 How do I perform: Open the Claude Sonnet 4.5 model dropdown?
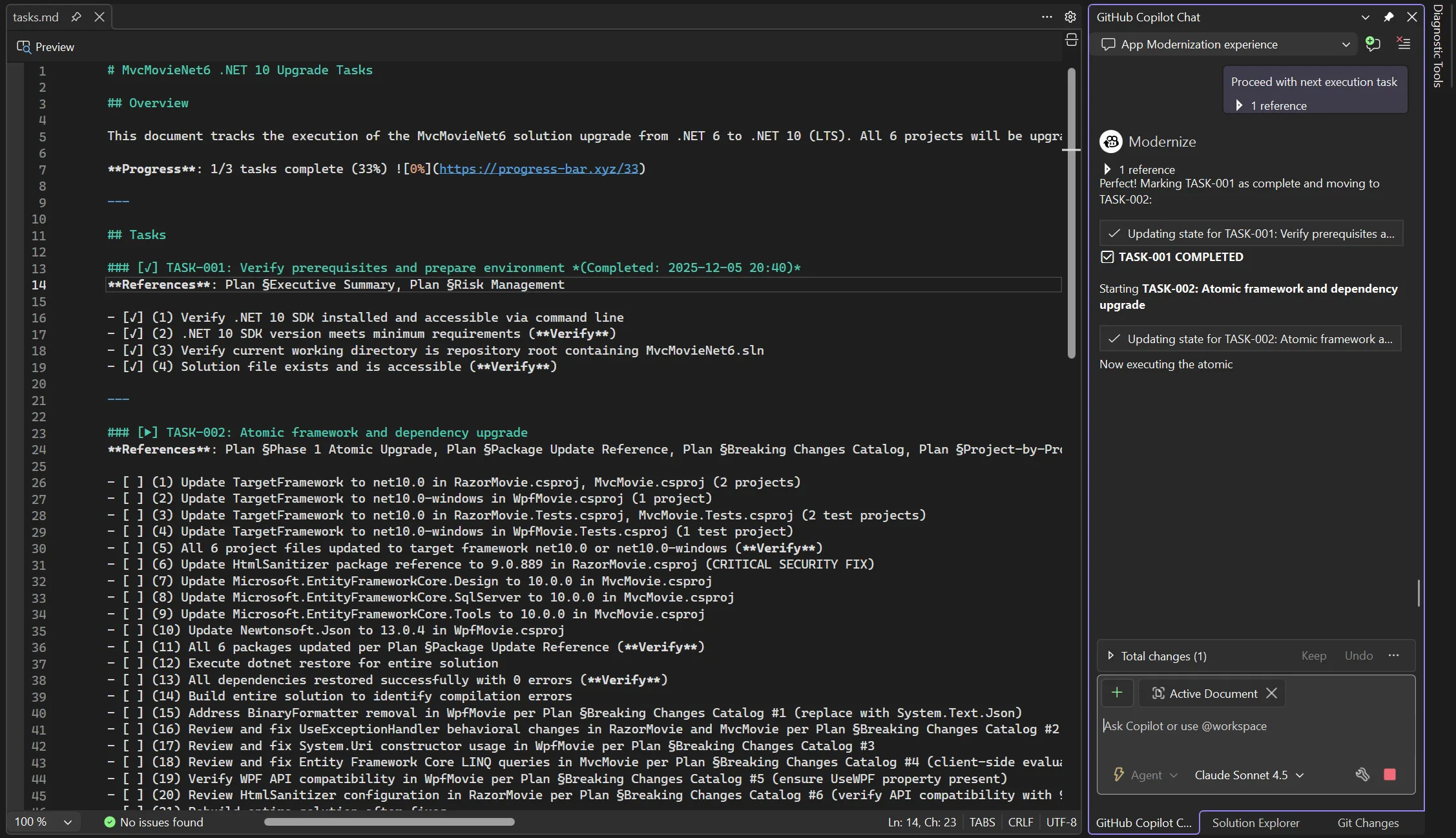(1249, 775)
